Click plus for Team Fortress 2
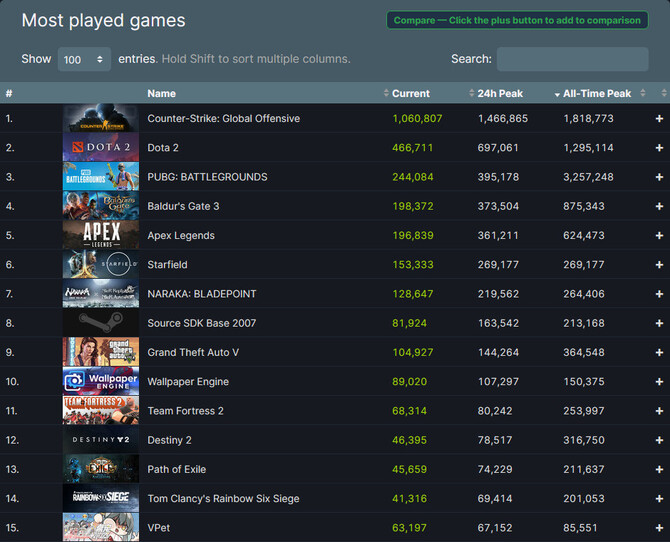The image size is (670, 542). coord(659,411)
